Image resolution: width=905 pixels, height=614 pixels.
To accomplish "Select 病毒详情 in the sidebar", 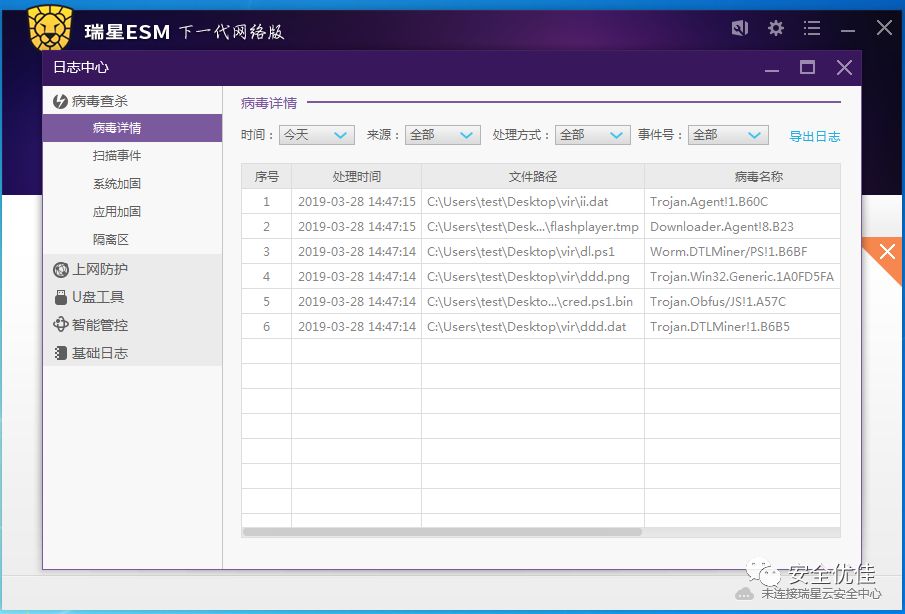I will (x=132, y=128).
